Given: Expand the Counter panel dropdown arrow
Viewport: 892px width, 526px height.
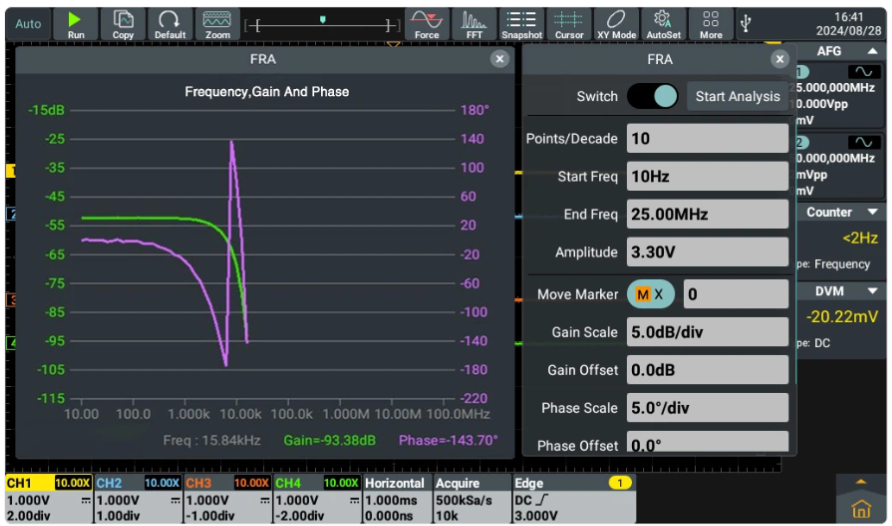Looking at the screenshot, I should click(x=872, y=212).
